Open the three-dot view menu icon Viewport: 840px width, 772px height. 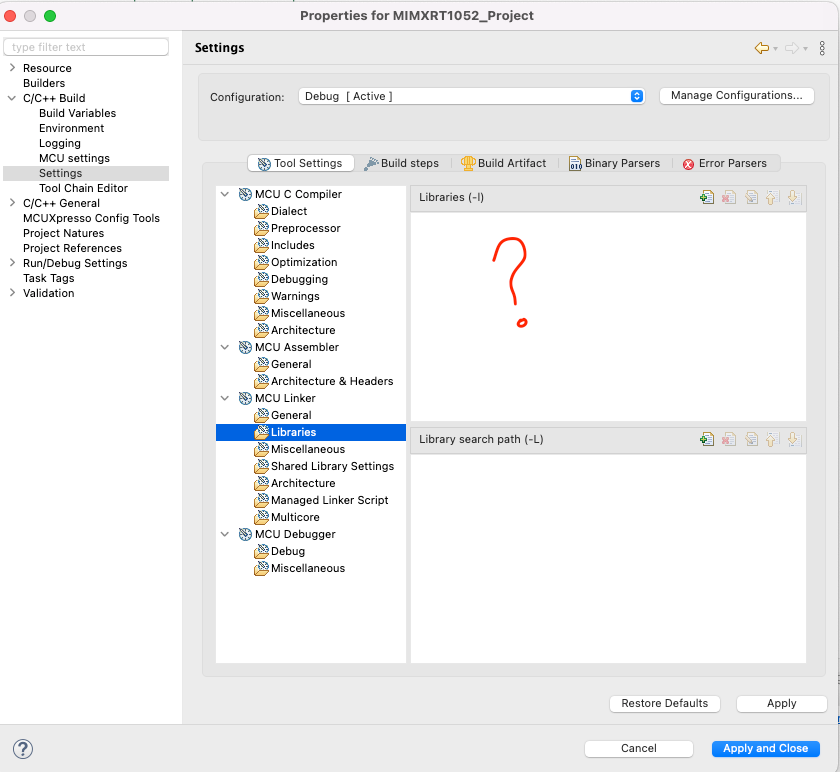pos(822,48)
